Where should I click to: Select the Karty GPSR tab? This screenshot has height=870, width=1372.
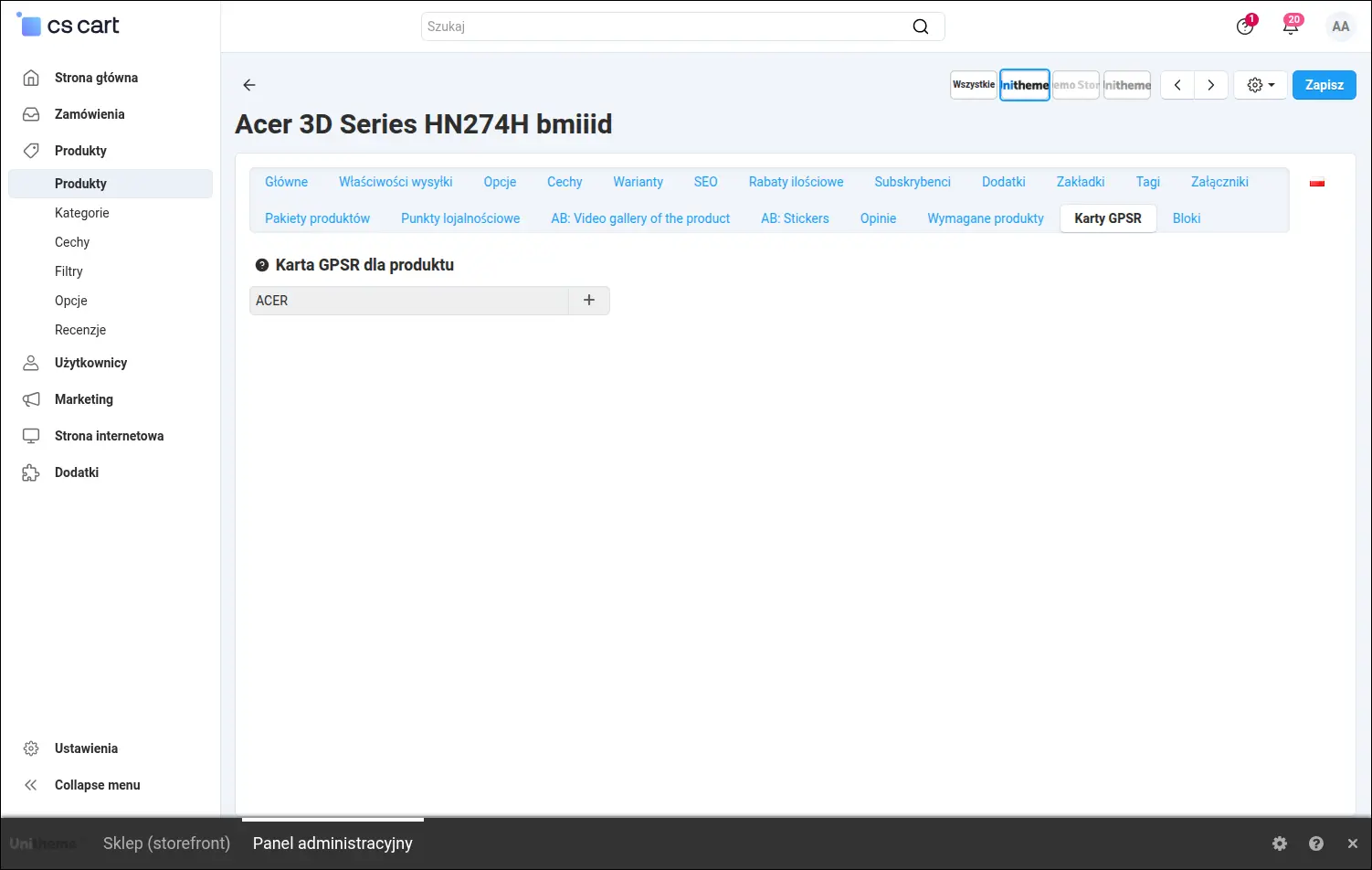click(x=1108, y=218)
